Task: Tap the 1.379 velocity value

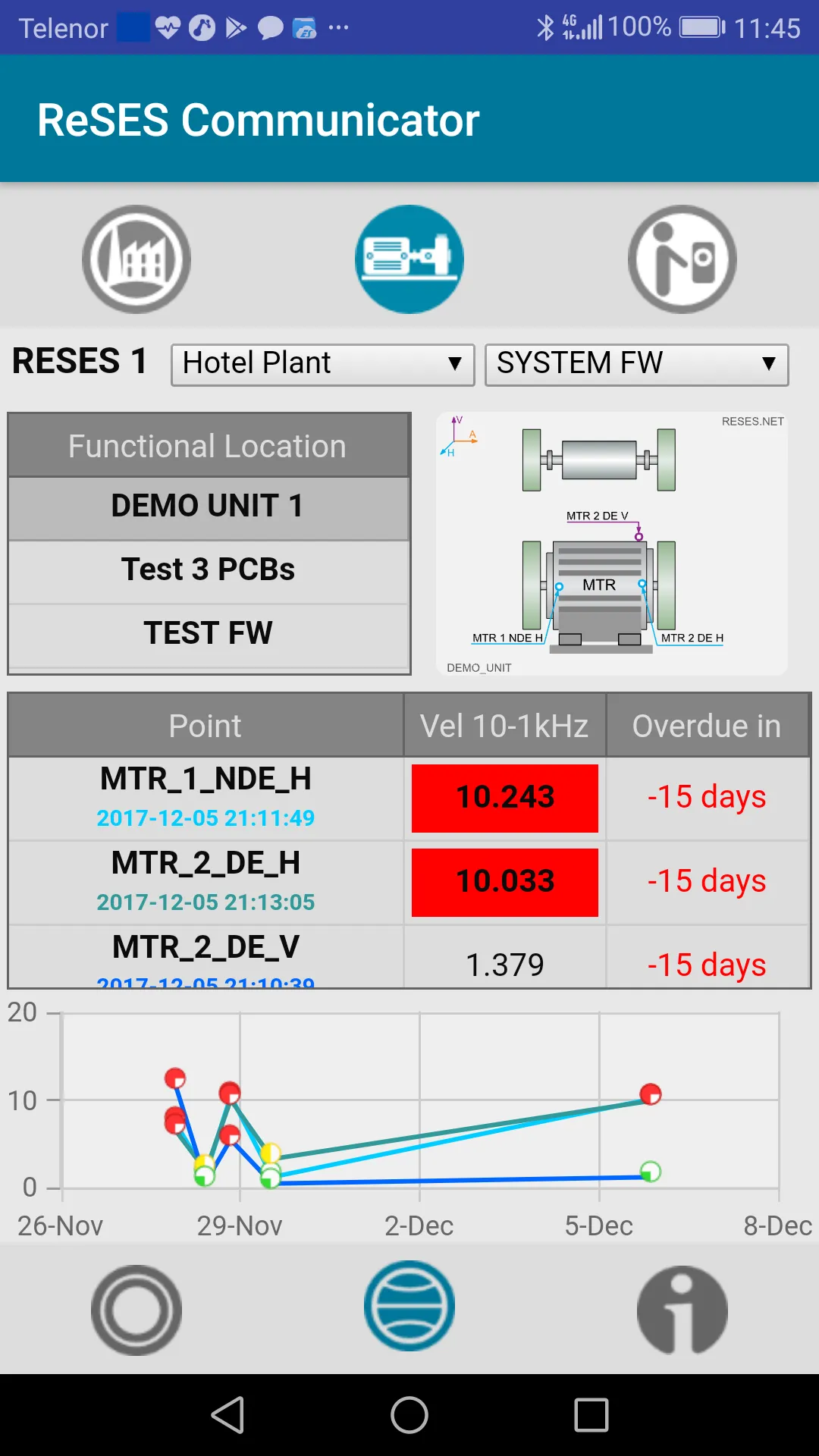Action: pyautogui.click(x=505, y=965)
